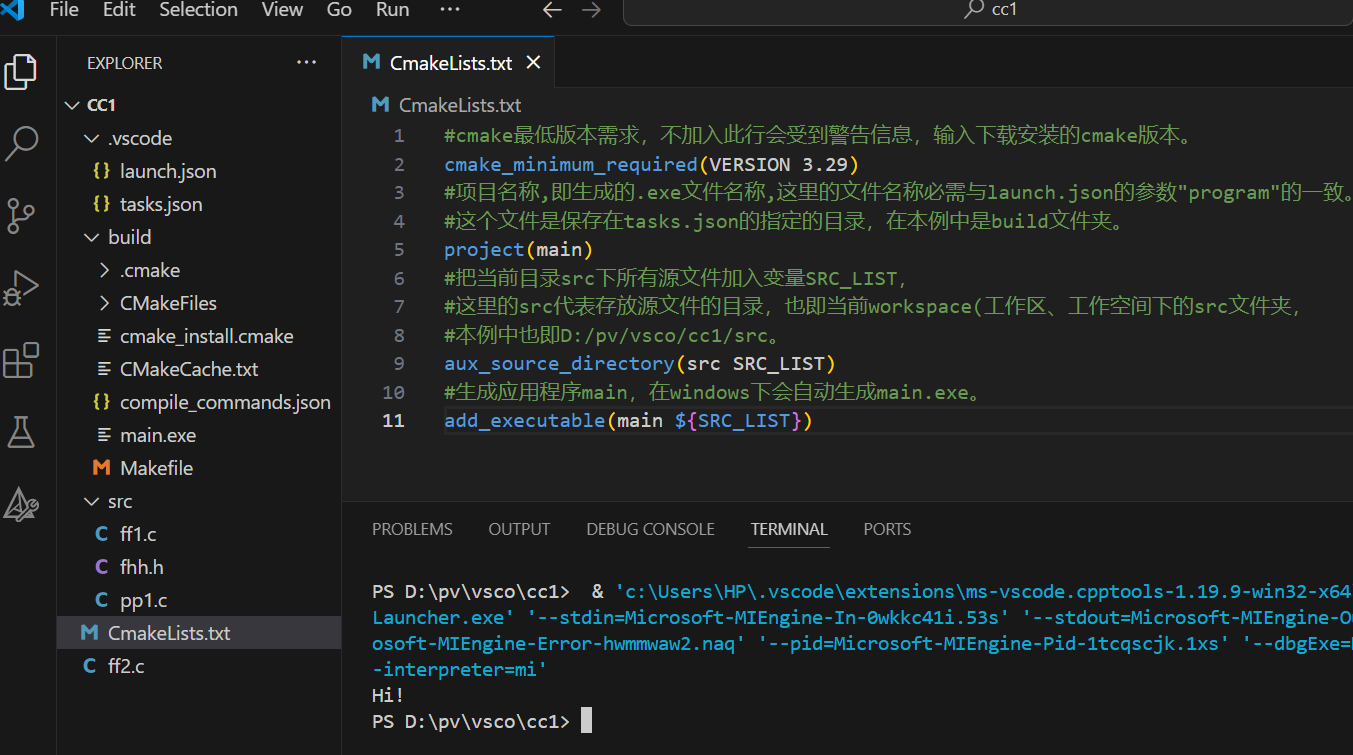This screenshot has height=755, width=1353.
Task: Click the VS Code logo icon
Action: click(14, 10)
